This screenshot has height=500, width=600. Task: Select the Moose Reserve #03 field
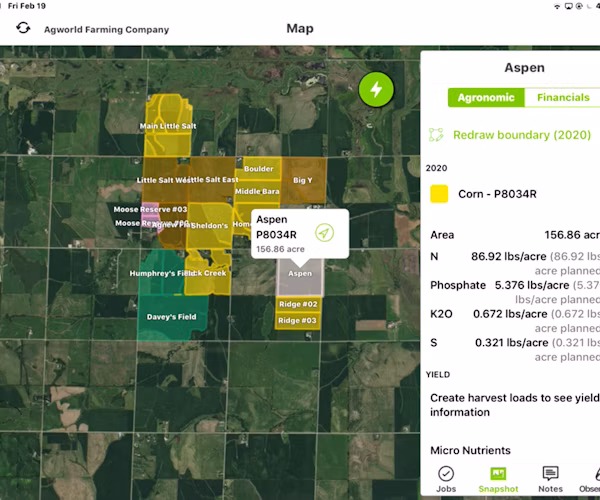(150, 209)
